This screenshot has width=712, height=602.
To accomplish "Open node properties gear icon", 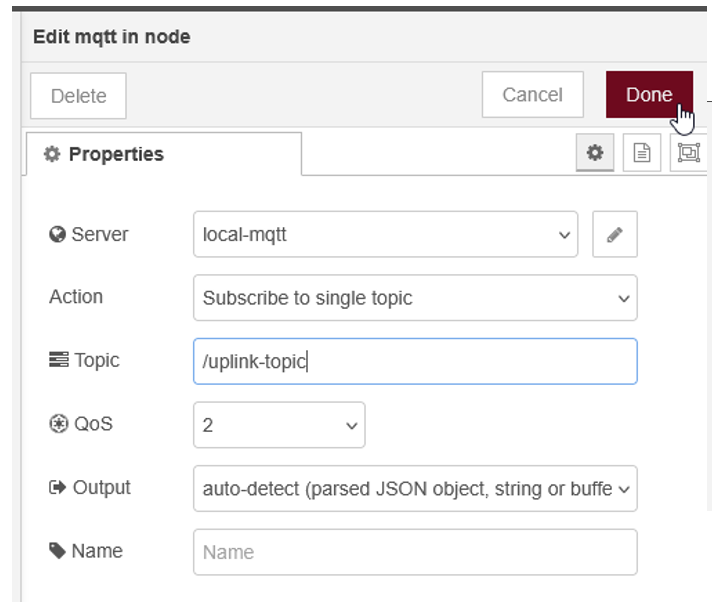I will 595,153.
